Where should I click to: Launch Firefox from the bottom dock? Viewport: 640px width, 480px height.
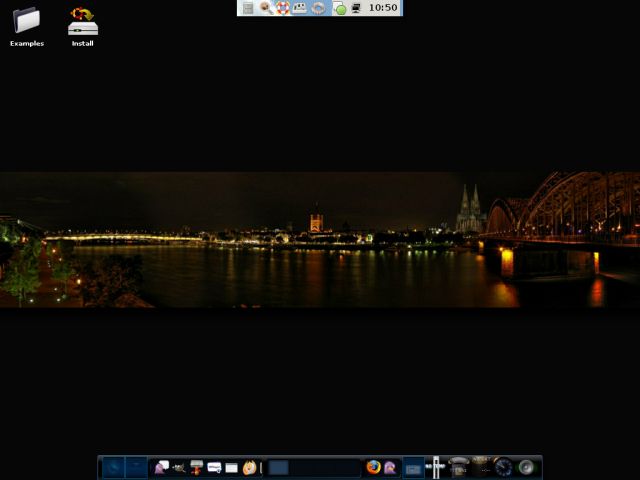[373, 467]
